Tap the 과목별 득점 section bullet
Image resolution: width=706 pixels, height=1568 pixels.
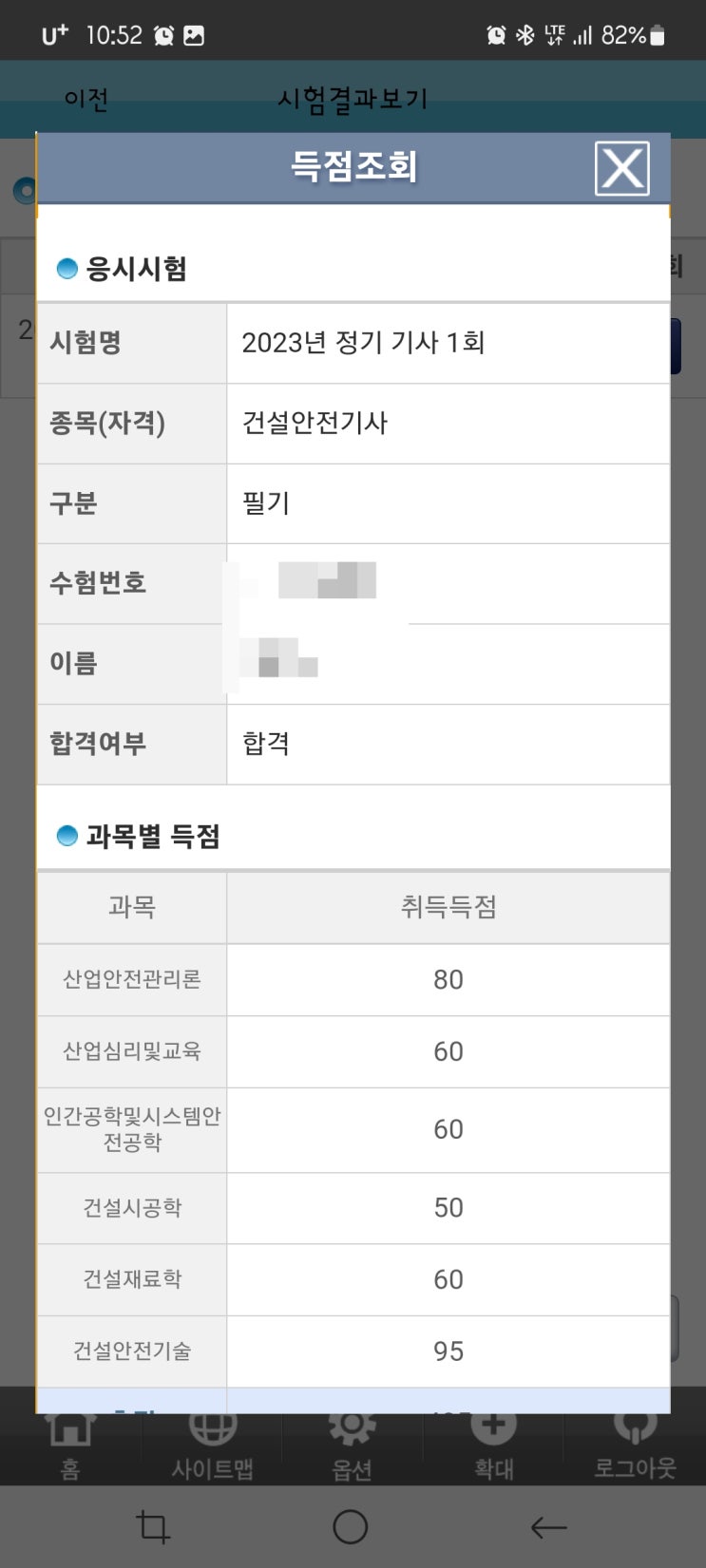click(67, 836)
